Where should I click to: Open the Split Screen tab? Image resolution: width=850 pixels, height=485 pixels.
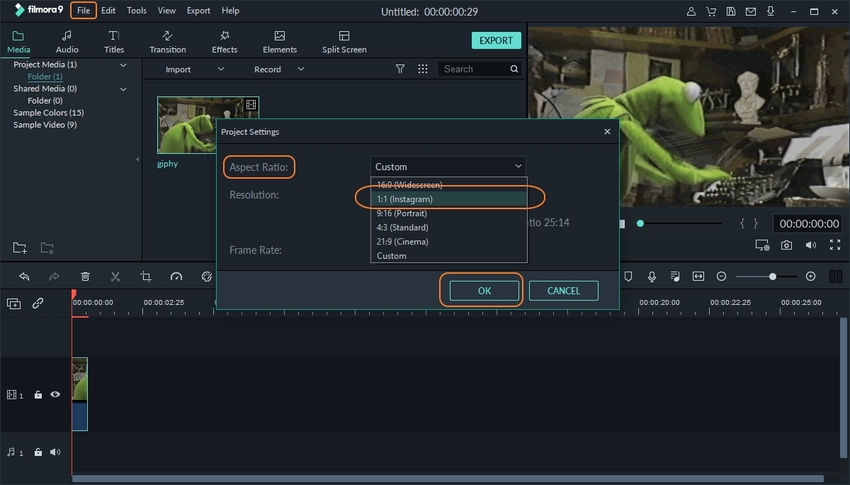point(344,42)
